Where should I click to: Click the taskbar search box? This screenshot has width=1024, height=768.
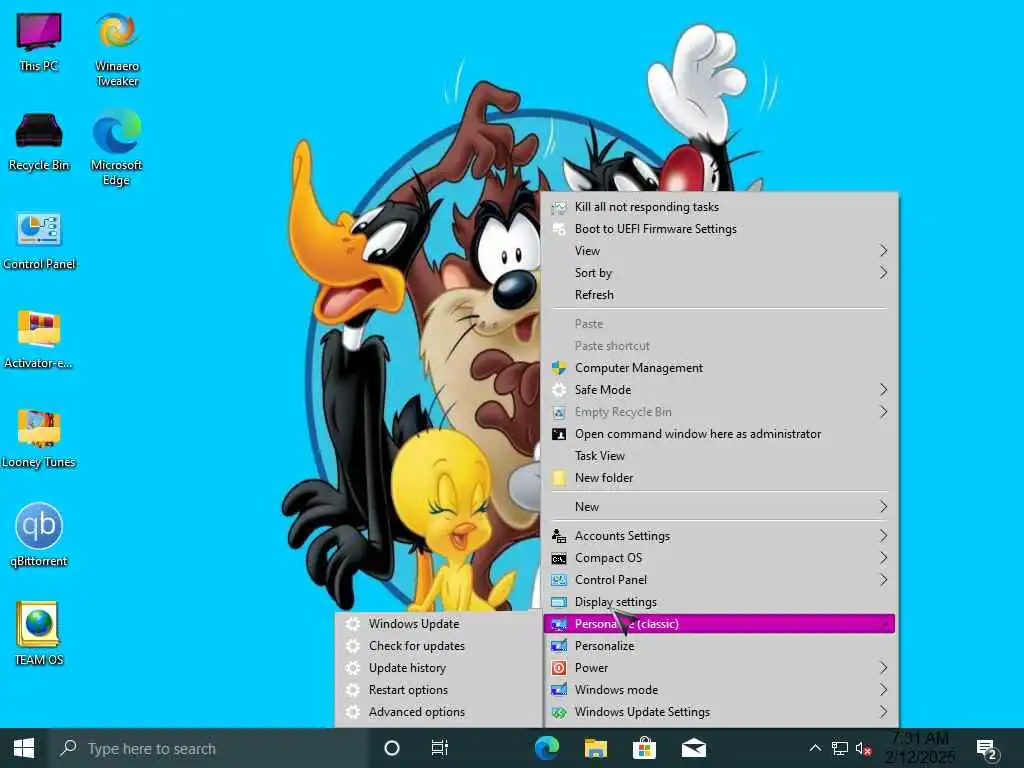click(x=208, y=748)
